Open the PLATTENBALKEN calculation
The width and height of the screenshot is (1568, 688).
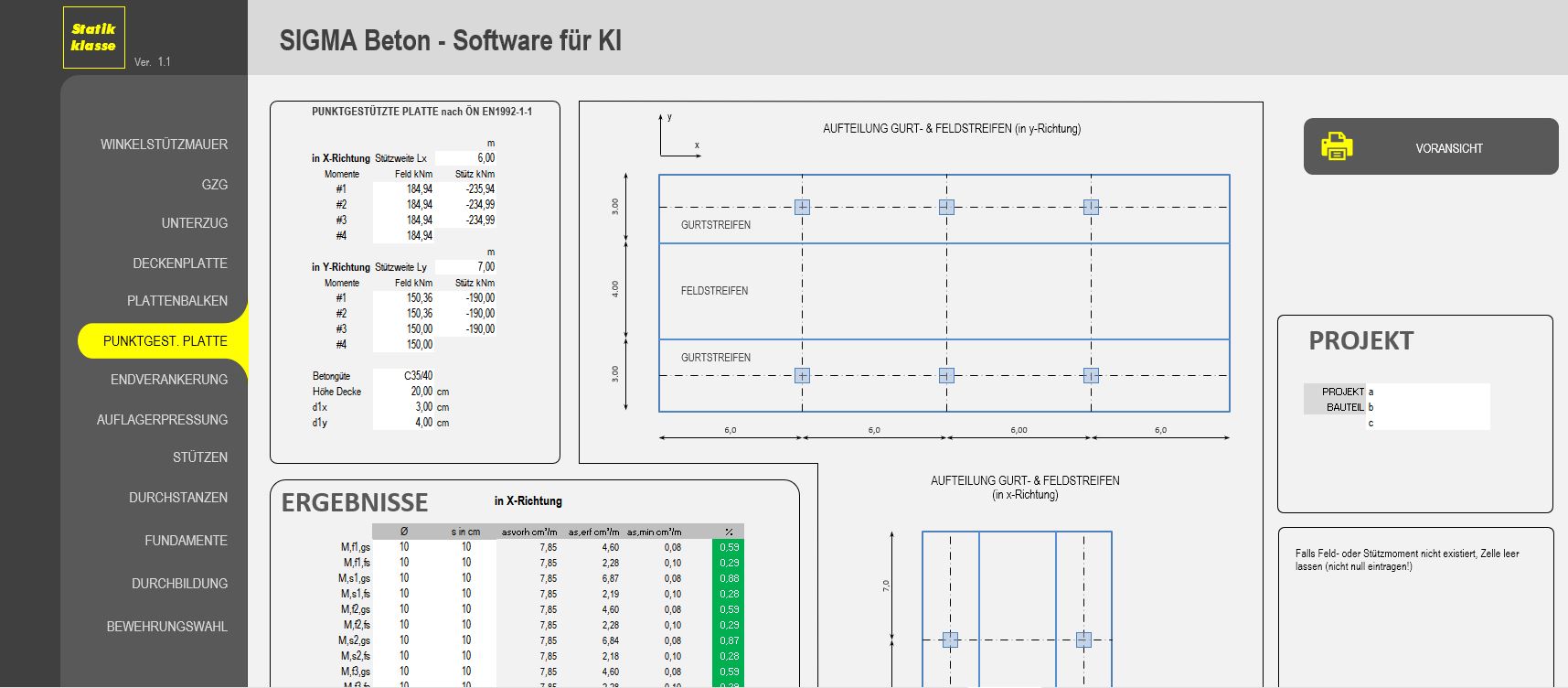(x=176, y=301)
